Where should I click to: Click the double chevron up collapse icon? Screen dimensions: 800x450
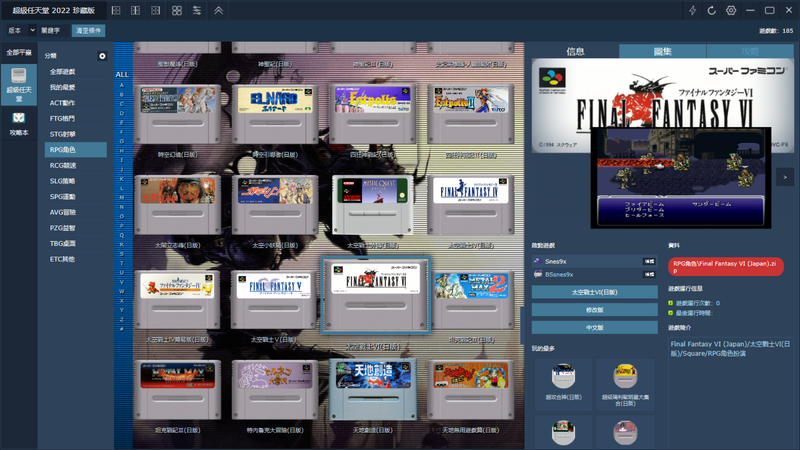tap(218, 10)
